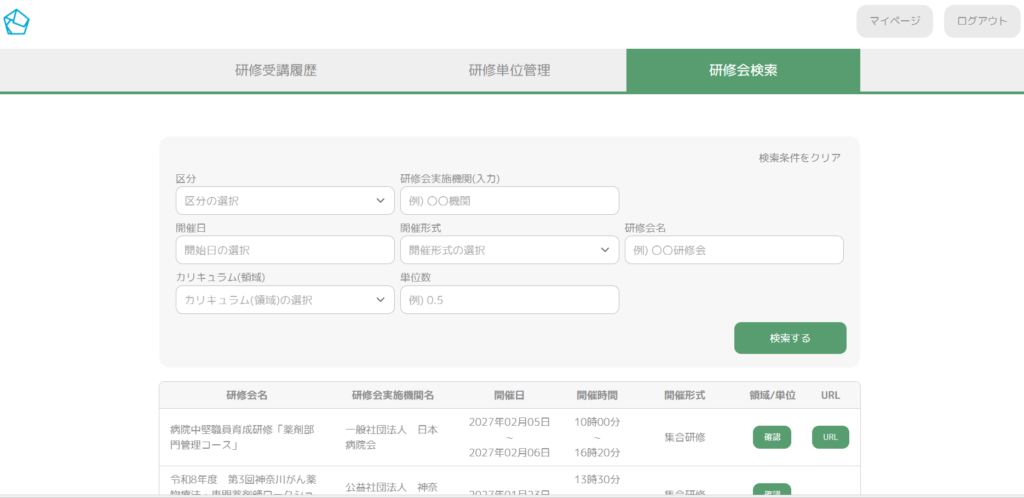Click the 単位数 input field
The height and width of the screenshot is (498, 1024).
(x=509, y=300)
